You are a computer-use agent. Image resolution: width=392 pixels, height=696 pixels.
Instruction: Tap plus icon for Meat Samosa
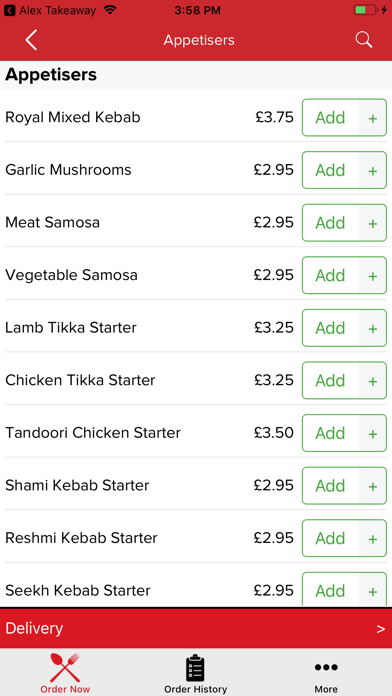[x=373, y=223]
